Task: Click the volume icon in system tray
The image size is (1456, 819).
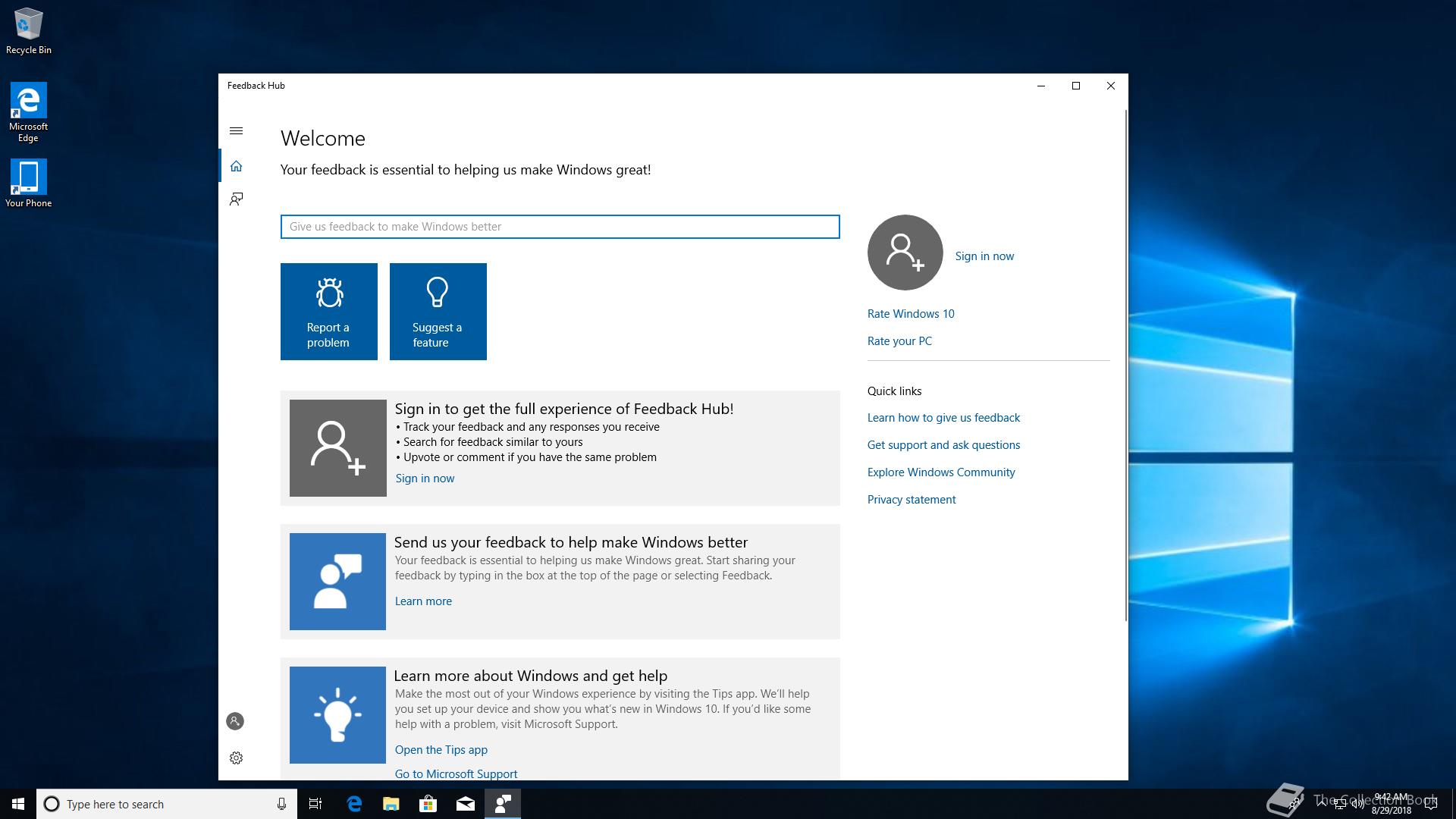Action: (x=1357, y=804)
